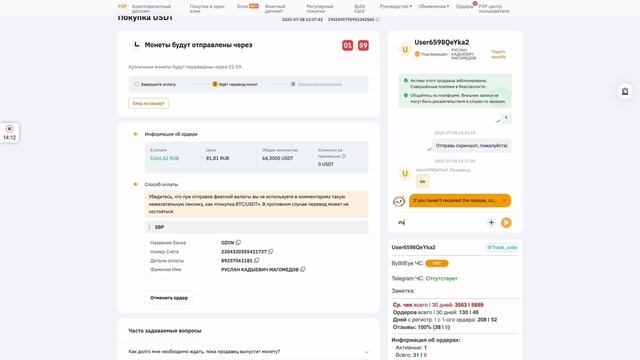
Task: Click the screen recording indicator at 14:12
Action: tap(9, 133)
